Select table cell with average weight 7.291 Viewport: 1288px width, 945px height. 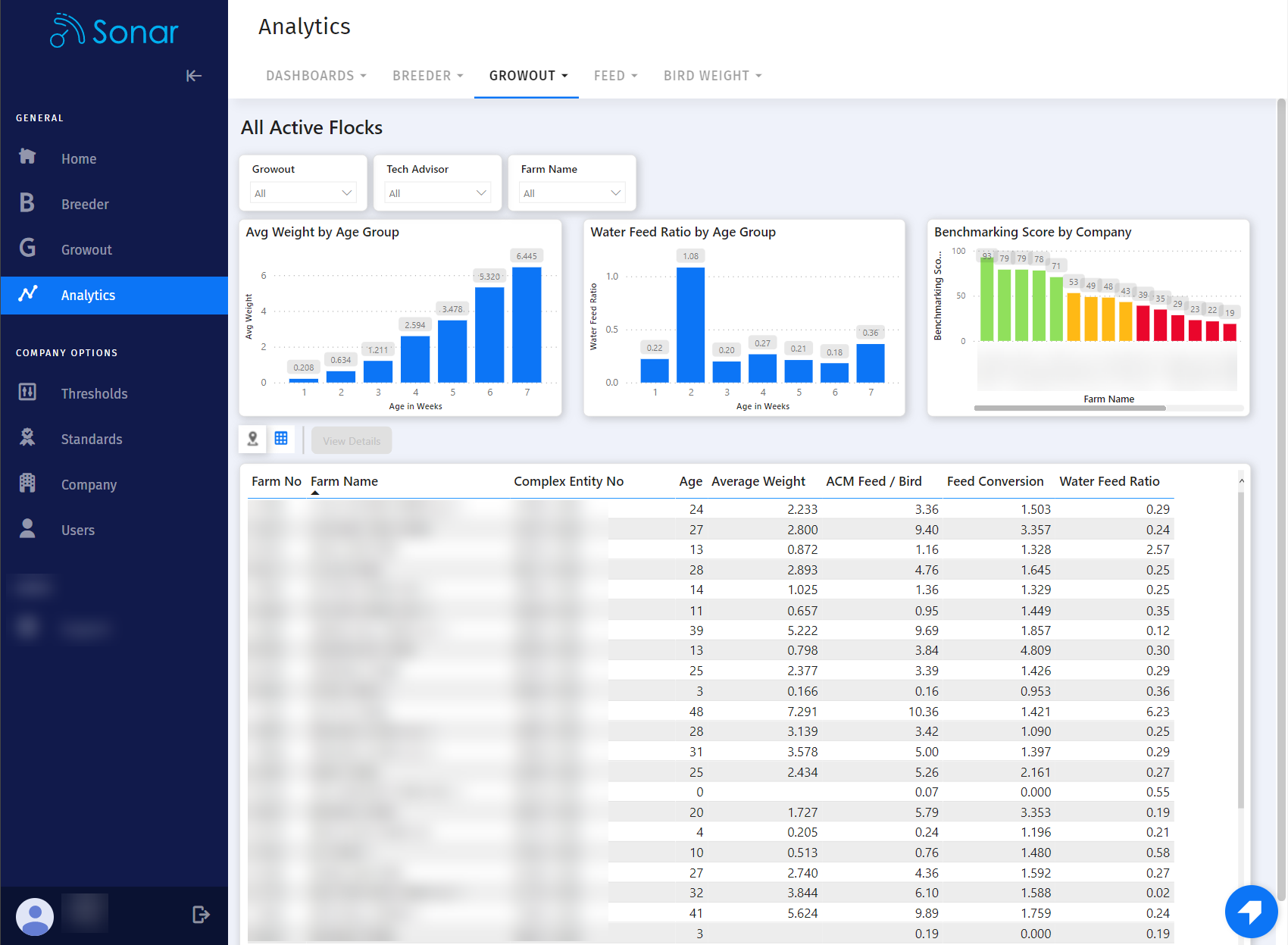802,712
